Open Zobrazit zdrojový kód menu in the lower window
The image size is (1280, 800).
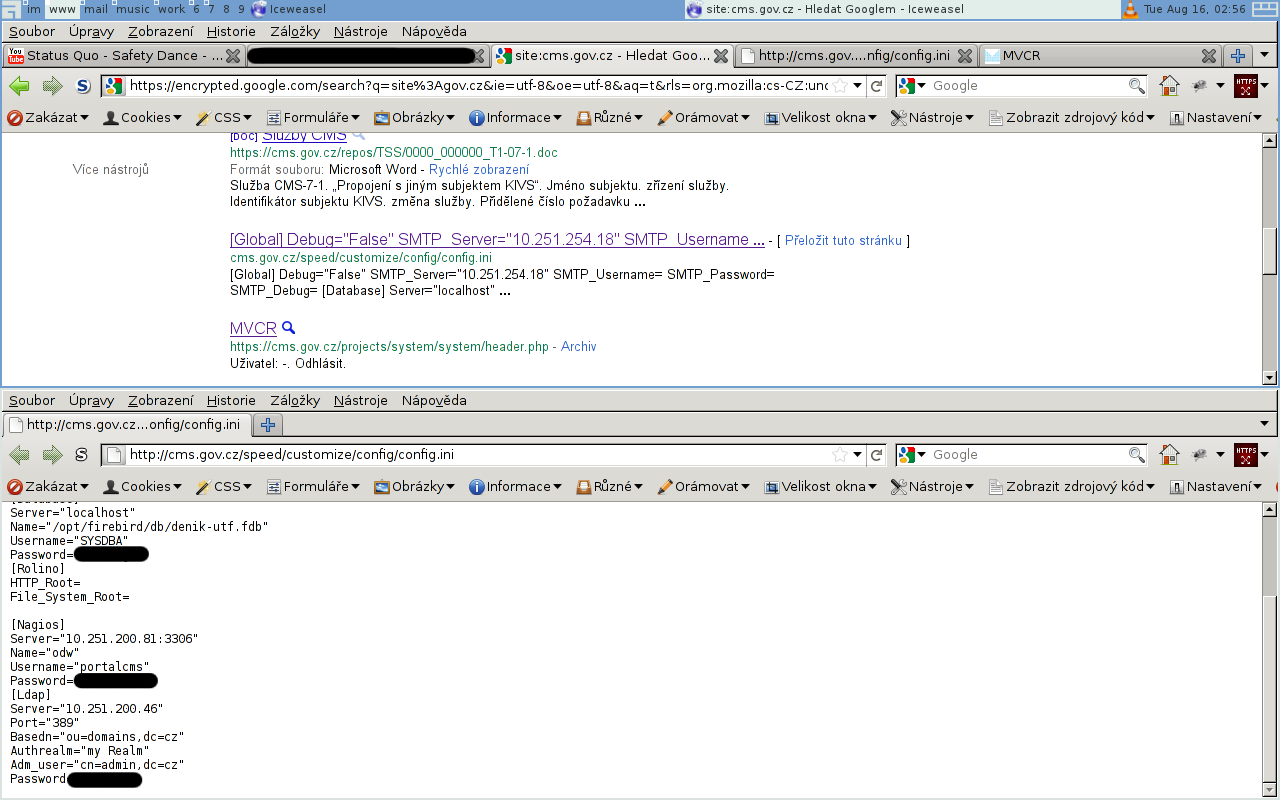[1071, 487]
